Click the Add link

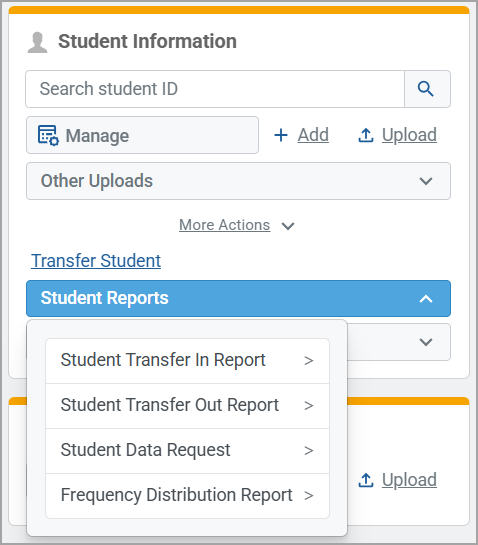313,135
